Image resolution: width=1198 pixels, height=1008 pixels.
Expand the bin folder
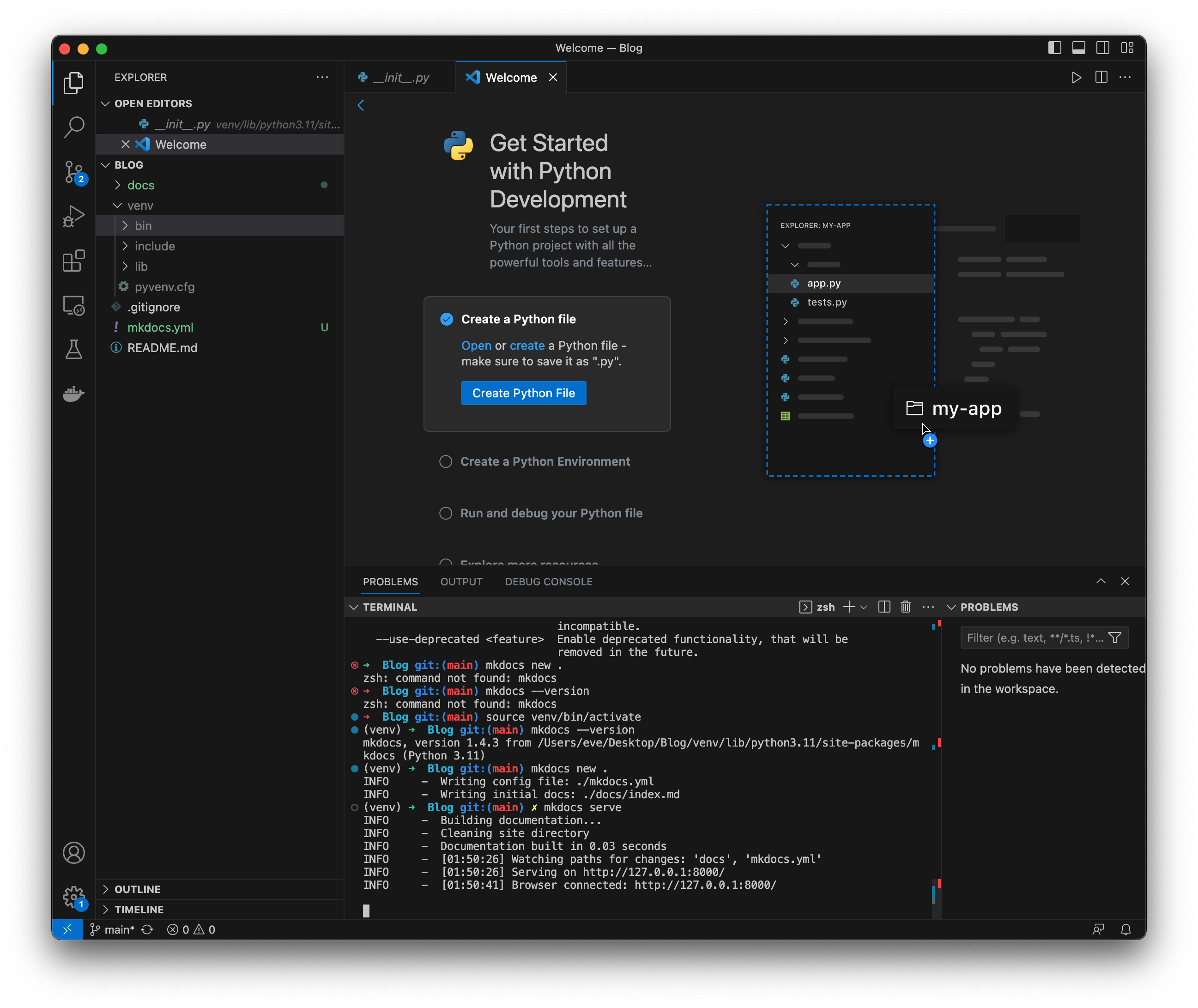point(220,226)
